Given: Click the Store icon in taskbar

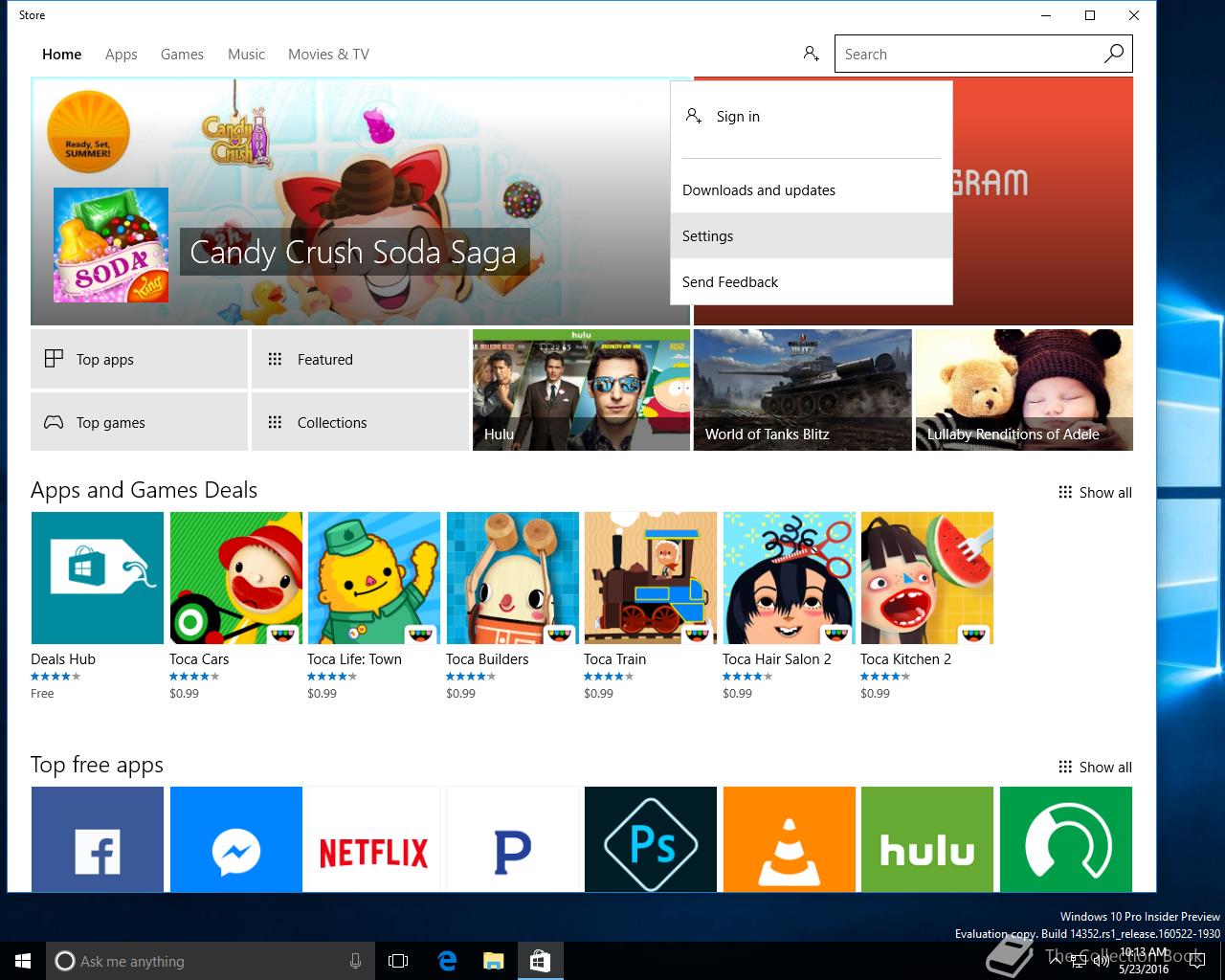Looking at the screenshot, I should pyautogui.click(x=541, y=961).
